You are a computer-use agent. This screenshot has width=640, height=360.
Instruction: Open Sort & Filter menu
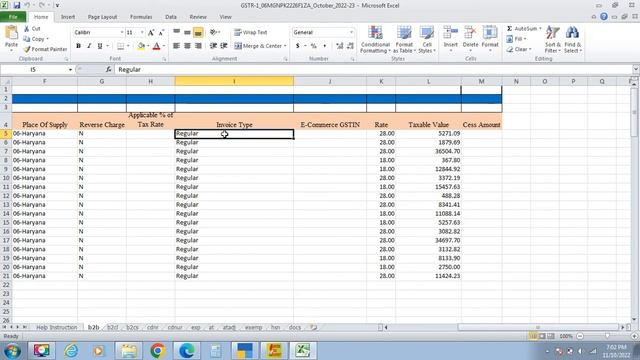pos(553,39)
